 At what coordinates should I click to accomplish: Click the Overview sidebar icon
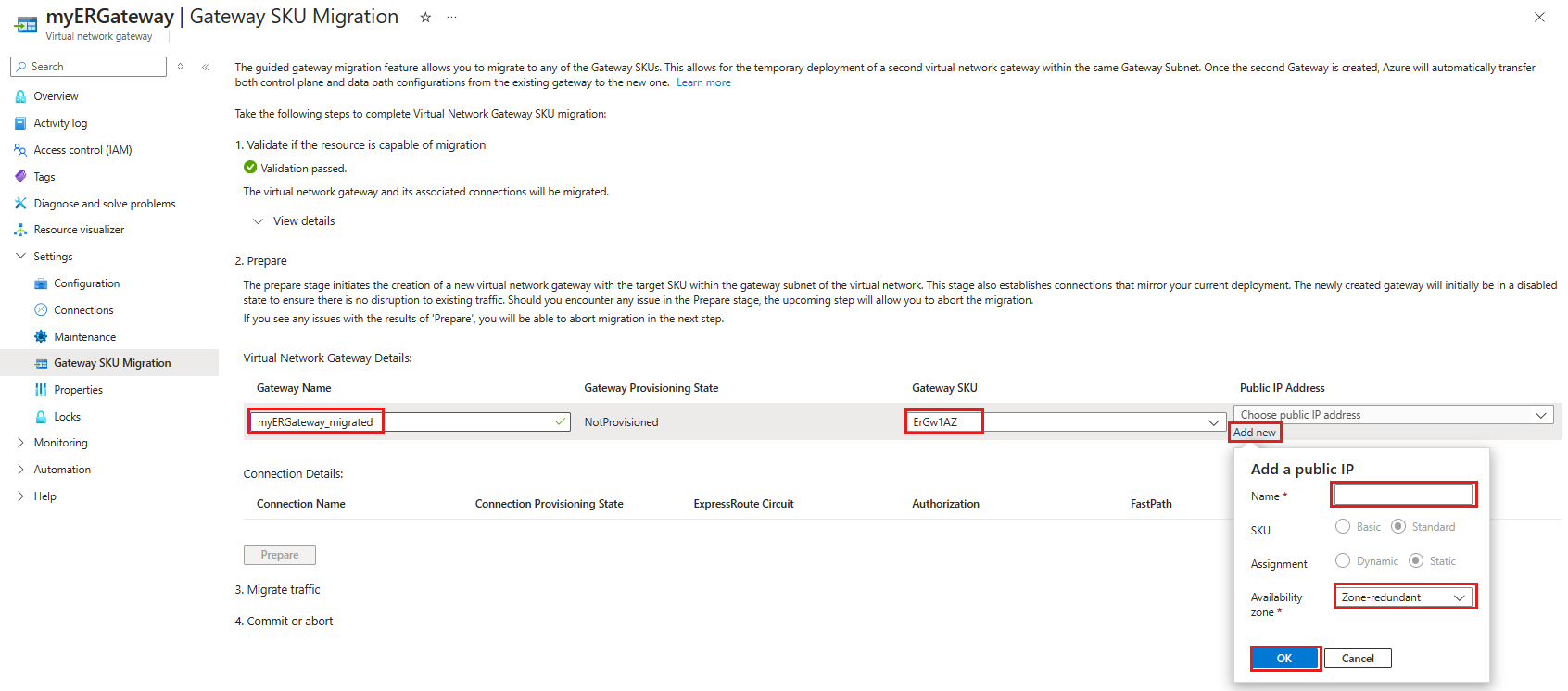pyautogui.click(x=20, y=96)
